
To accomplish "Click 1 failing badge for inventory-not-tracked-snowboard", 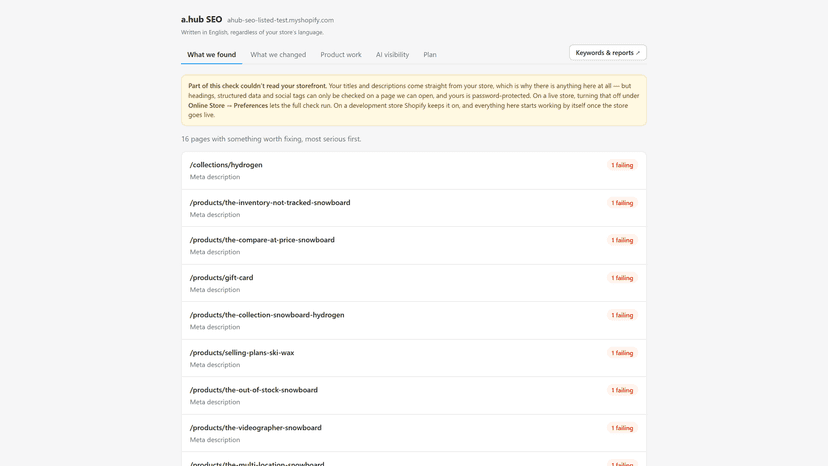I will coord(622,203).
